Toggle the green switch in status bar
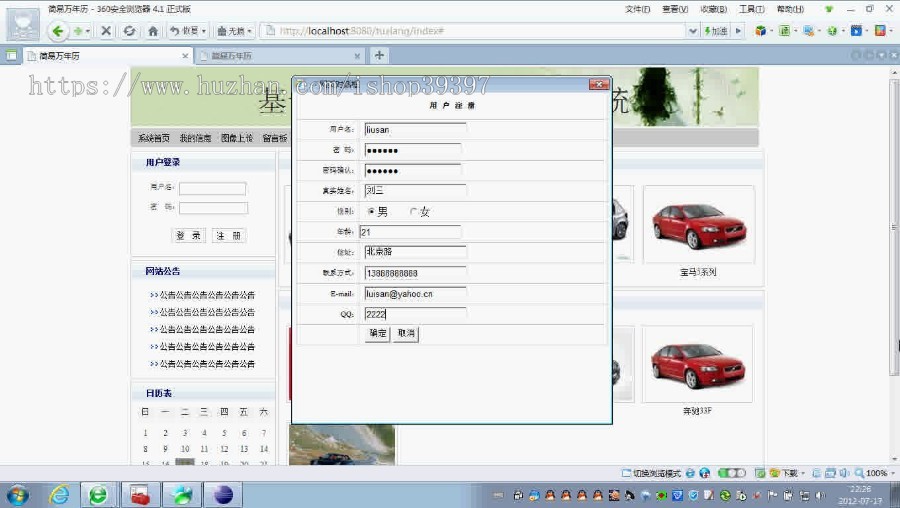 click(732, 473)
